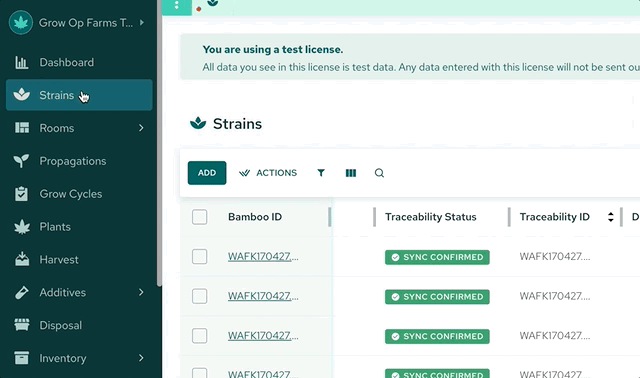Viewport: 640px width, 378px height.
Task: Click the Dashboard bar chart icon
Action: pos(21,62)
